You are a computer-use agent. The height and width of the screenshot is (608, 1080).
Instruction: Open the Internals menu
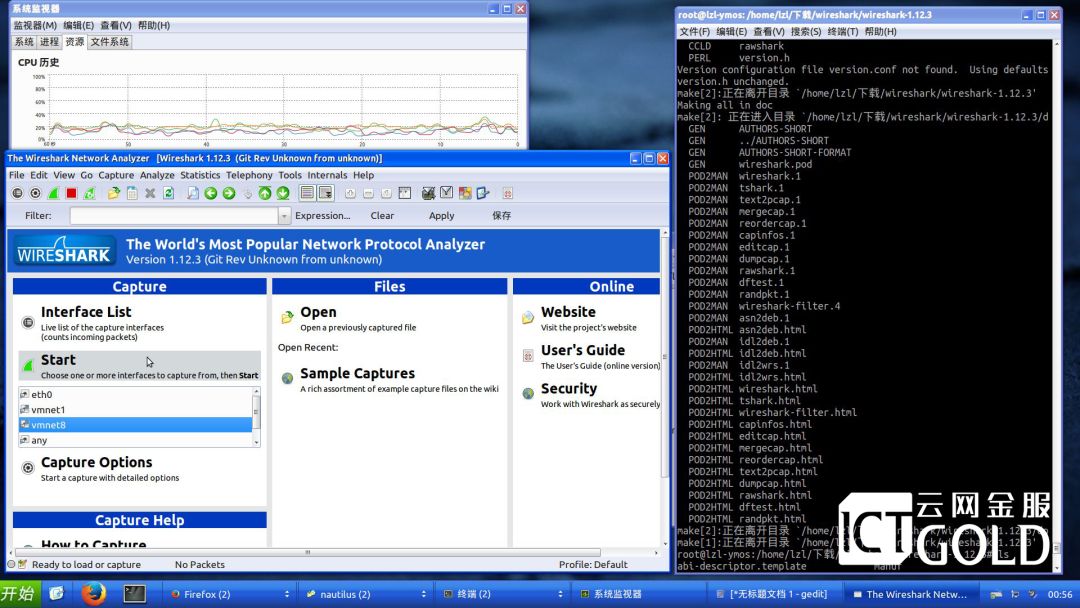pyautogui.click(x=327, y=176)
